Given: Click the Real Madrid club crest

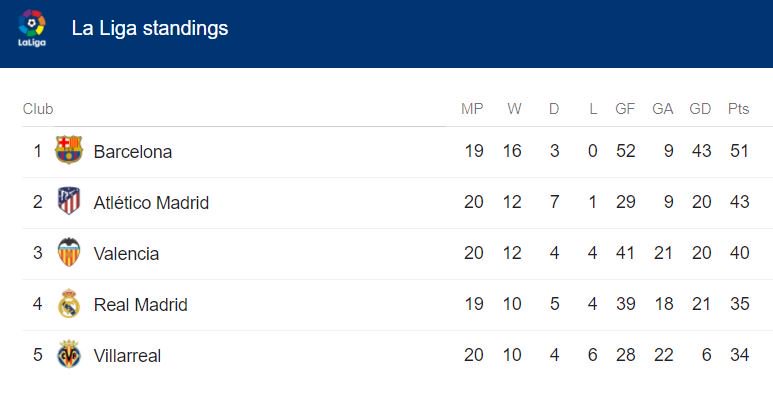Looking at the screenshot, I should [69, 304].
